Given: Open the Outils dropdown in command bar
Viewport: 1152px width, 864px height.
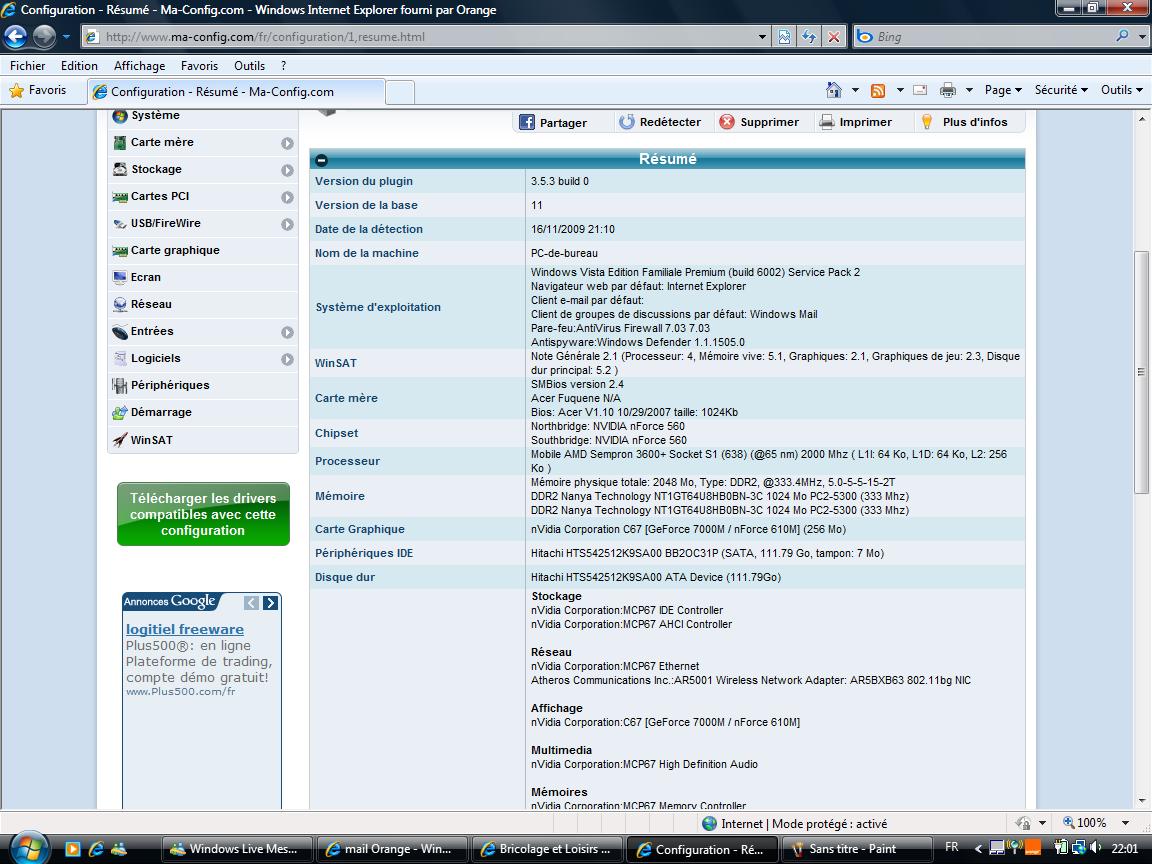Looking at the screenshot, I should point(1122,90).
